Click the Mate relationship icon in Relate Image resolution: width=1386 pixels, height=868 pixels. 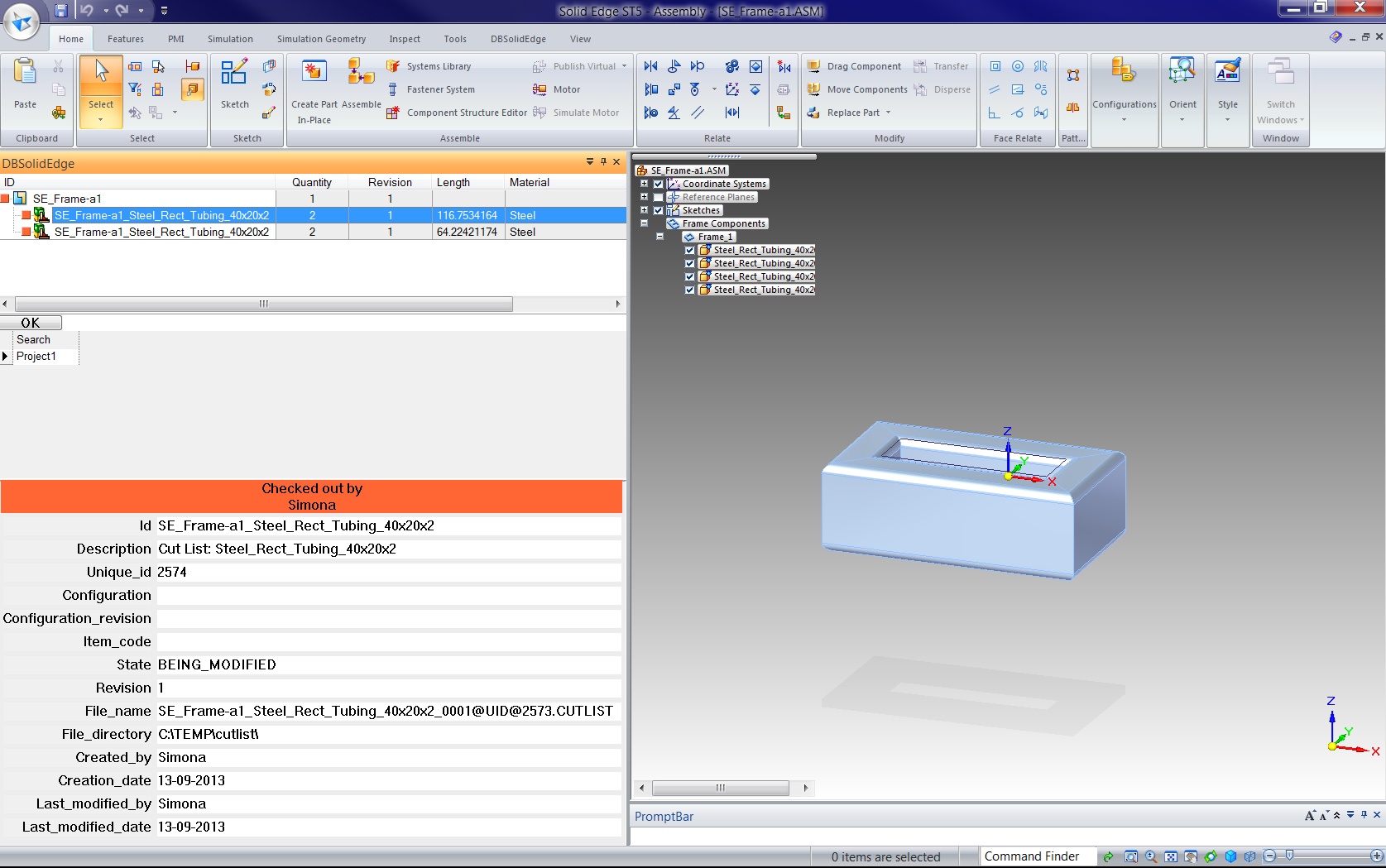click(651, 66)
